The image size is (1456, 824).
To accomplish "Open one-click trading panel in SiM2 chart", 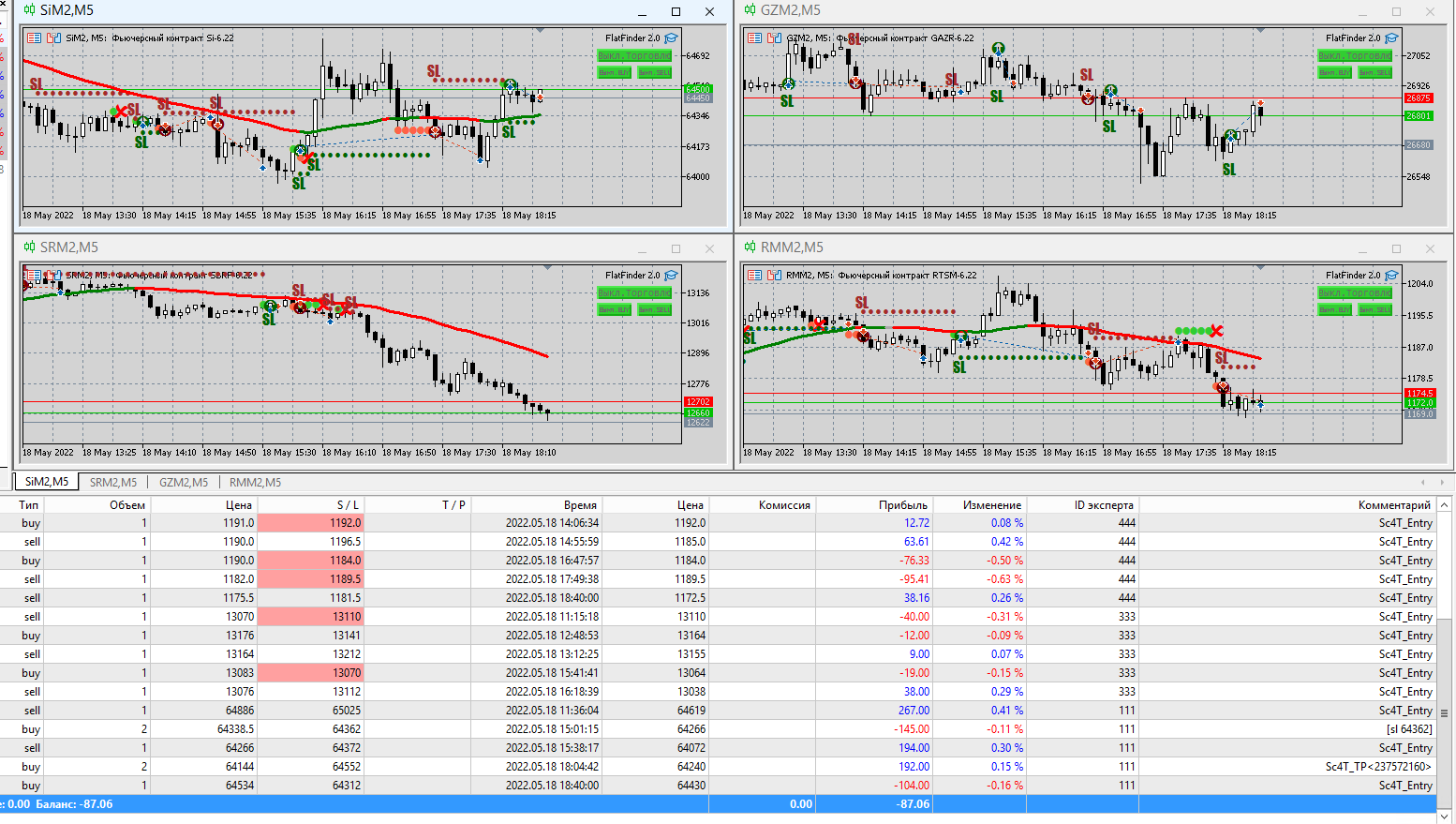I will coord(34,38).
